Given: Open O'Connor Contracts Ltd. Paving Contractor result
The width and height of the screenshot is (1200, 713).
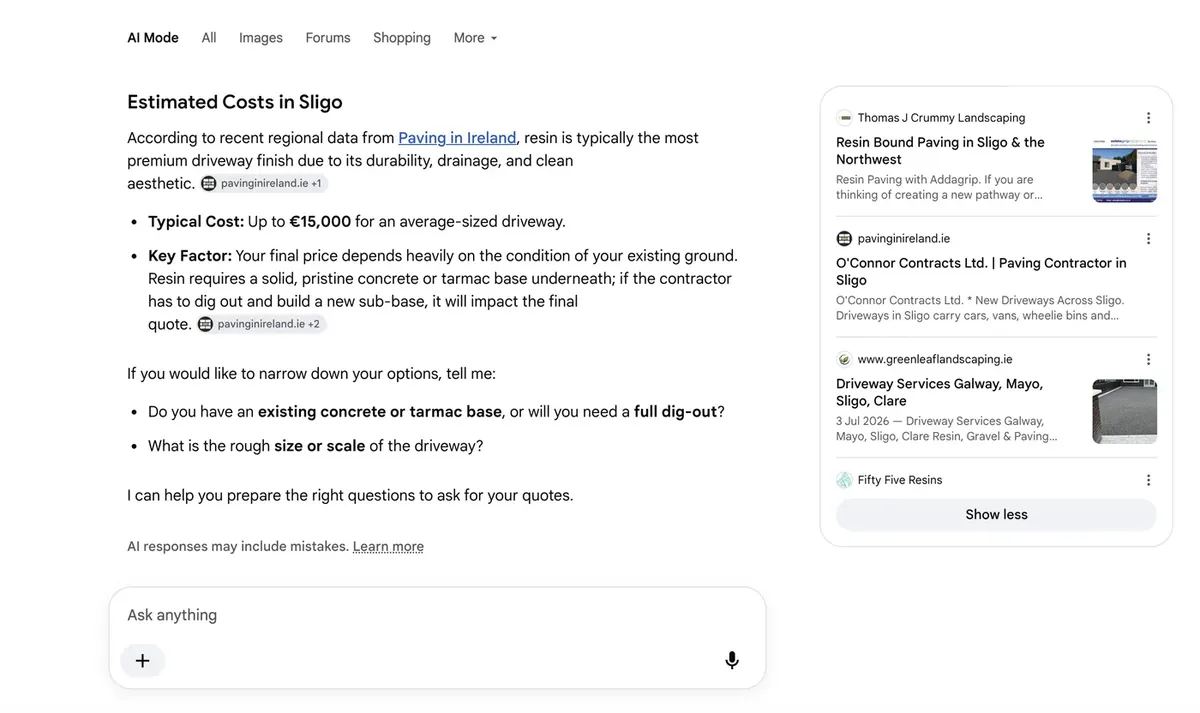Looking at the screenshot, I should pyautogui.click(x=981, y=272).
